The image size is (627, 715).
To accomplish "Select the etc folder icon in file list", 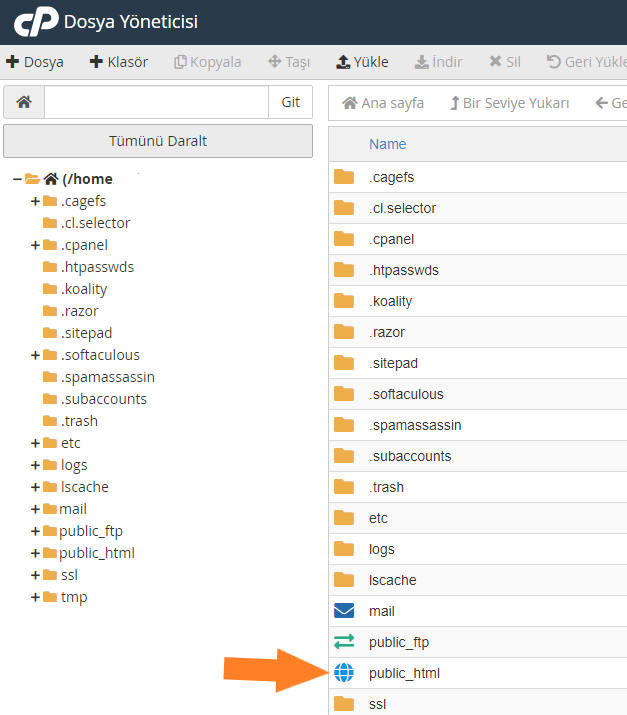I will tap(344, 518).
